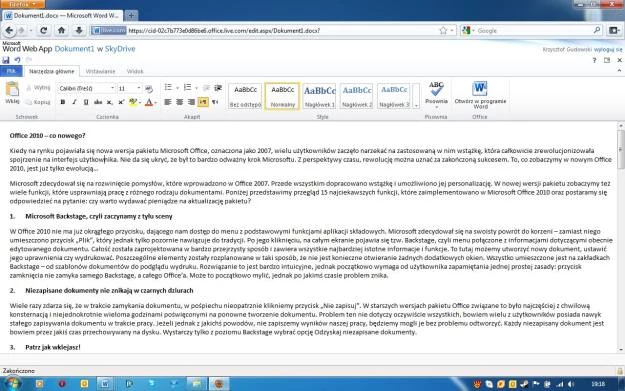This screenshot has height=391, width=625.
Task: Open the Calibri font name dropdown
Action: point(86,88)
